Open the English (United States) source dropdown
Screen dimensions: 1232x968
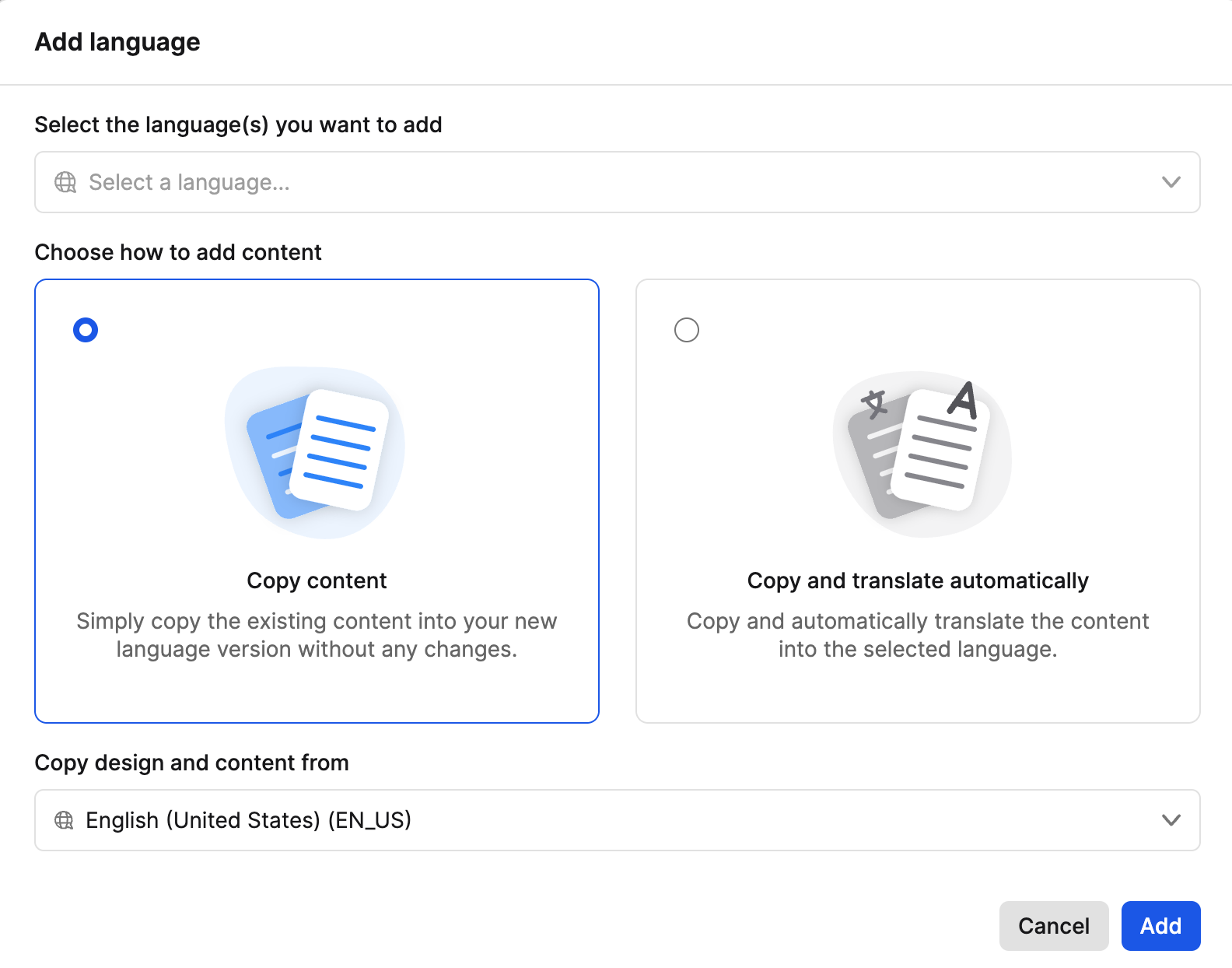tap(618, 820)
